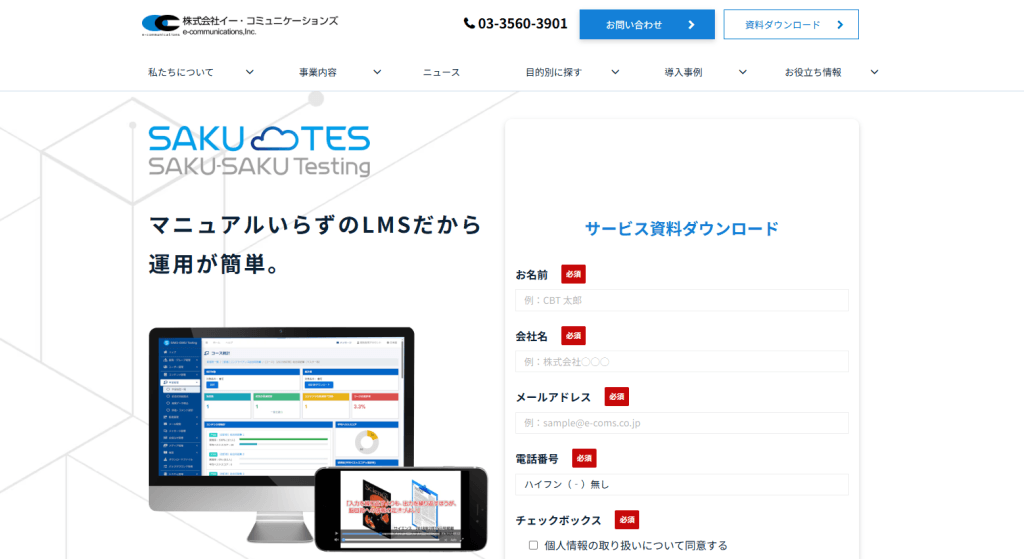Click the メールアドレス input field
The width and height of the screenshot is (1024, 559).
coord(681,423)
